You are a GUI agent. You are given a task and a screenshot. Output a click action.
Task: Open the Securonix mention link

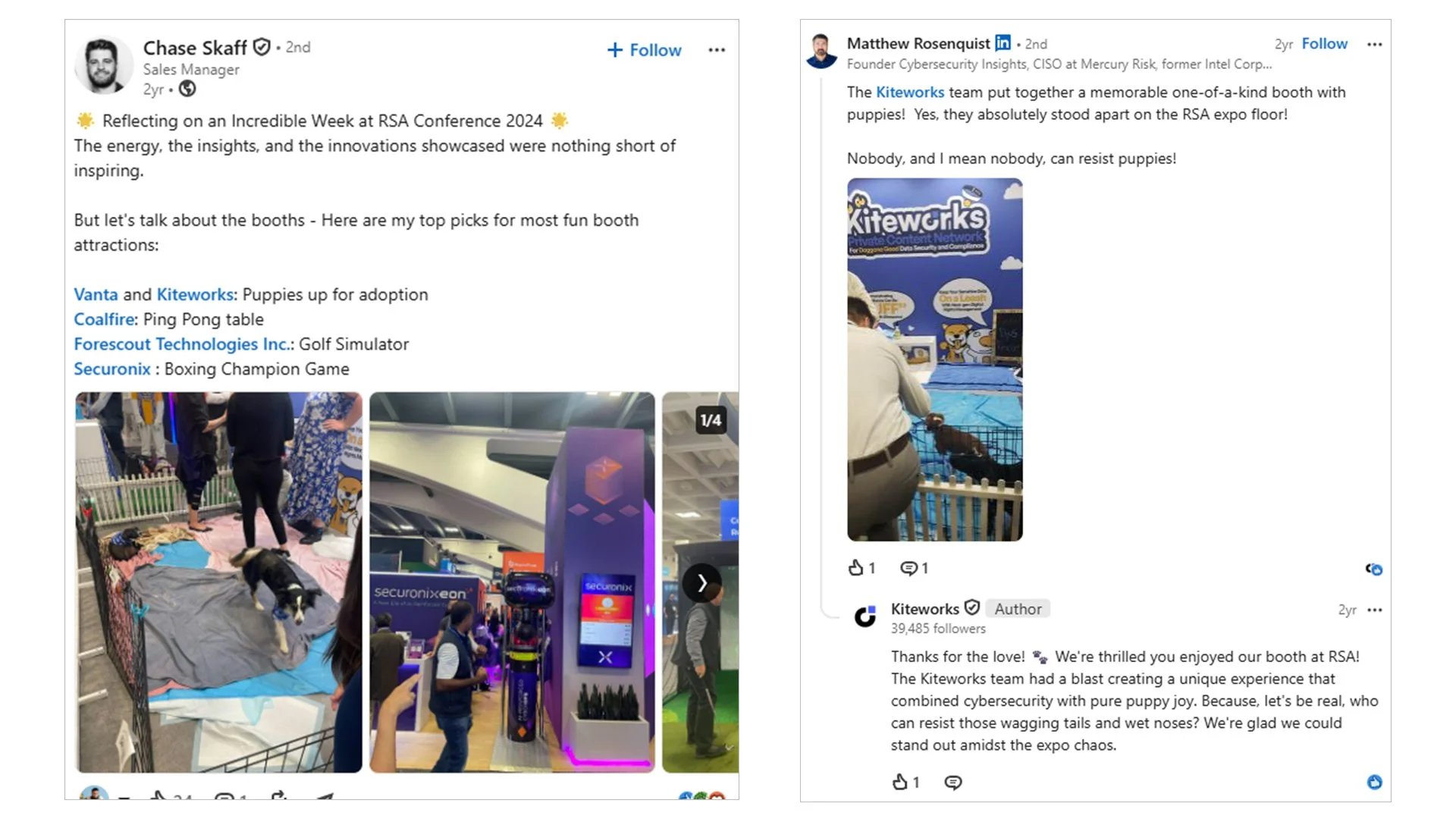coord(112,369)
